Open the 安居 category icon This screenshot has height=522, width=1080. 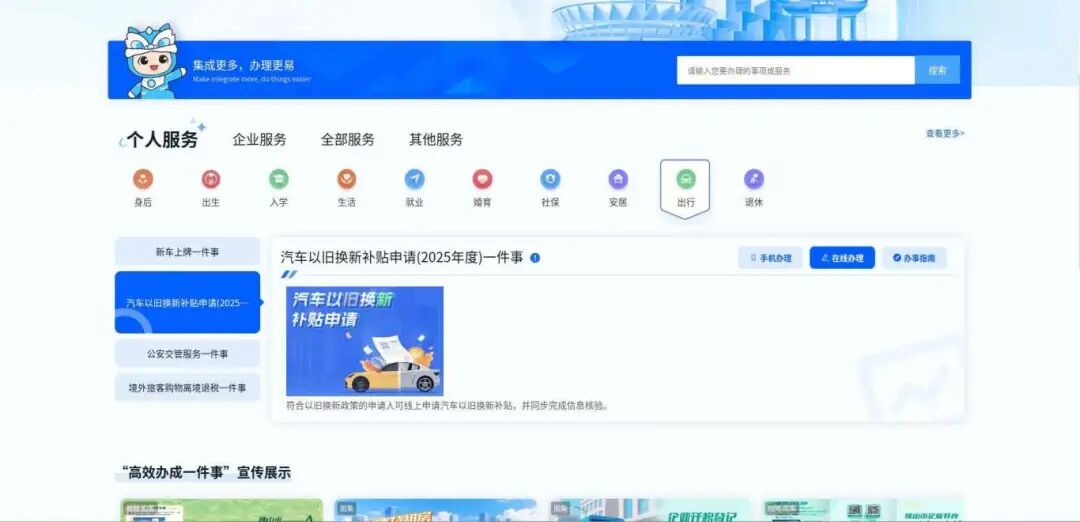tap(618, 180)
